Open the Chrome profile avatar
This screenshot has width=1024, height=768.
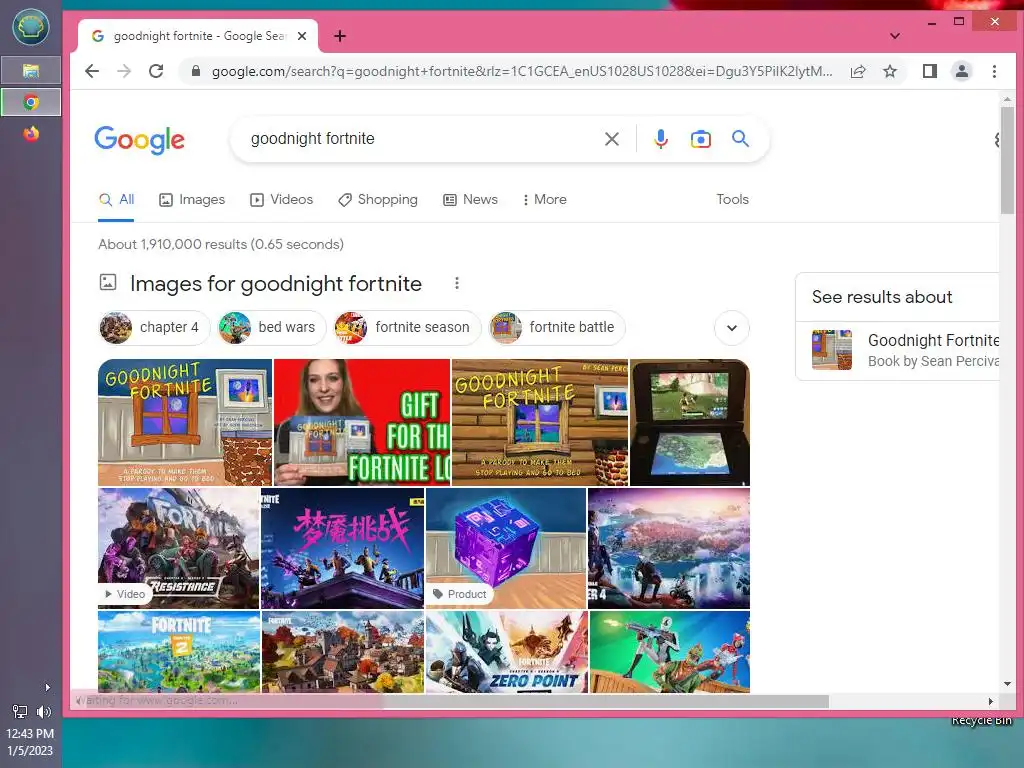tap(962, 71)
